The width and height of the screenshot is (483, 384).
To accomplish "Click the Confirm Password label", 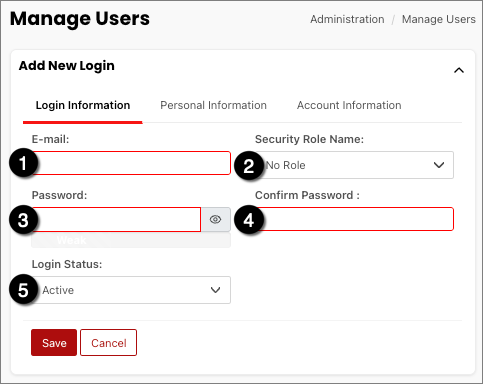I will (307, 195).
